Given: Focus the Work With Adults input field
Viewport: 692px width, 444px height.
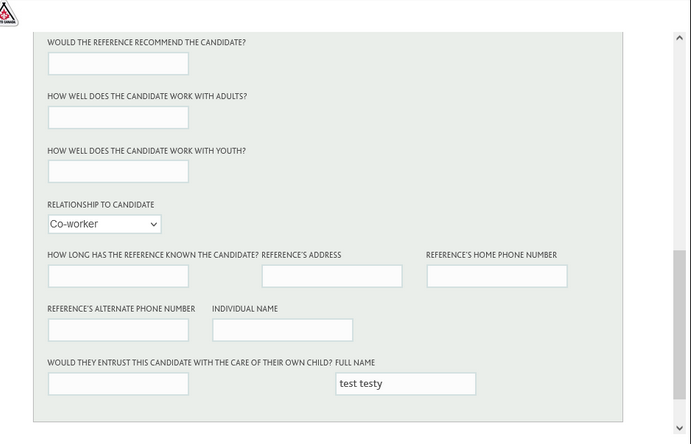Looking at the screenshot, I should (x=118, y=117).
